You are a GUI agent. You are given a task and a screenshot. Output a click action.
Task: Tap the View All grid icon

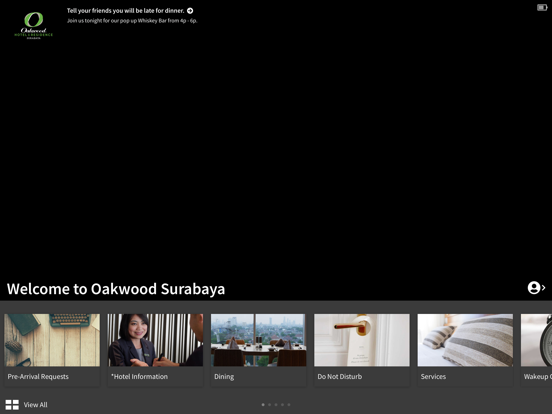coord(12,405)
